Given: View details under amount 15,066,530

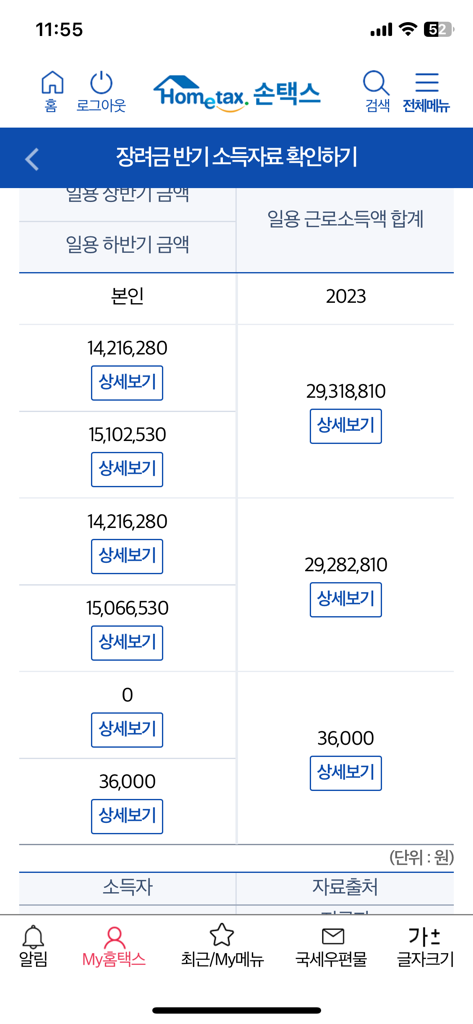Looking at the screenshot, I should click(127, 643).
